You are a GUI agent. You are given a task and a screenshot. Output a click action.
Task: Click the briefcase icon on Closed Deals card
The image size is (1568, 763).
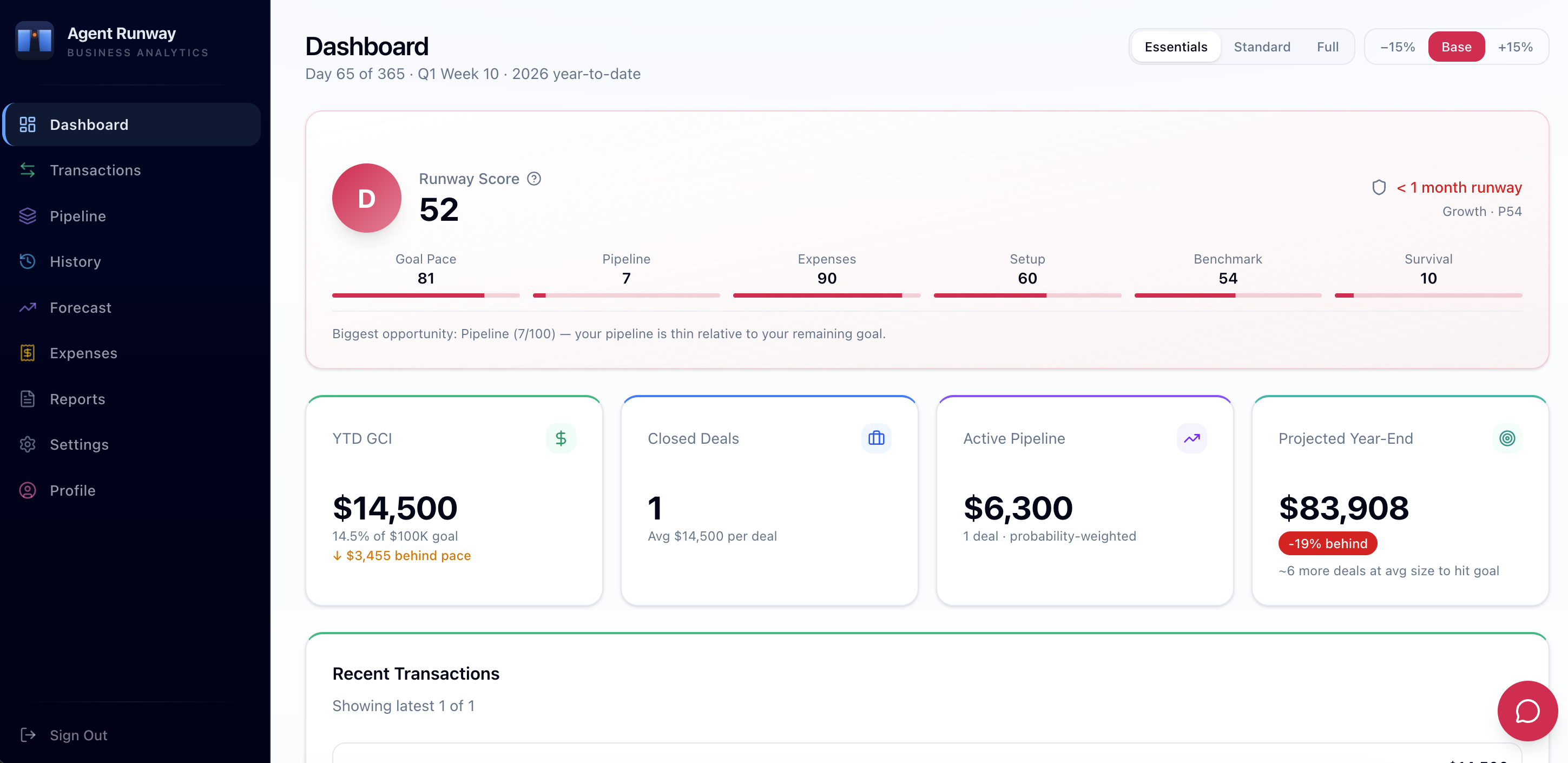click(x=876, y=438)
